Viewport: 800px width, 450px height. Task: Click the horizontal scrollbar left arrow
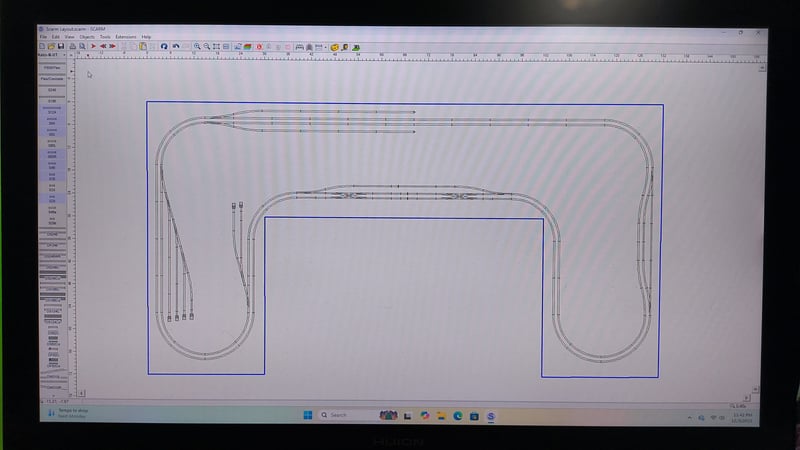coord(81,393)
